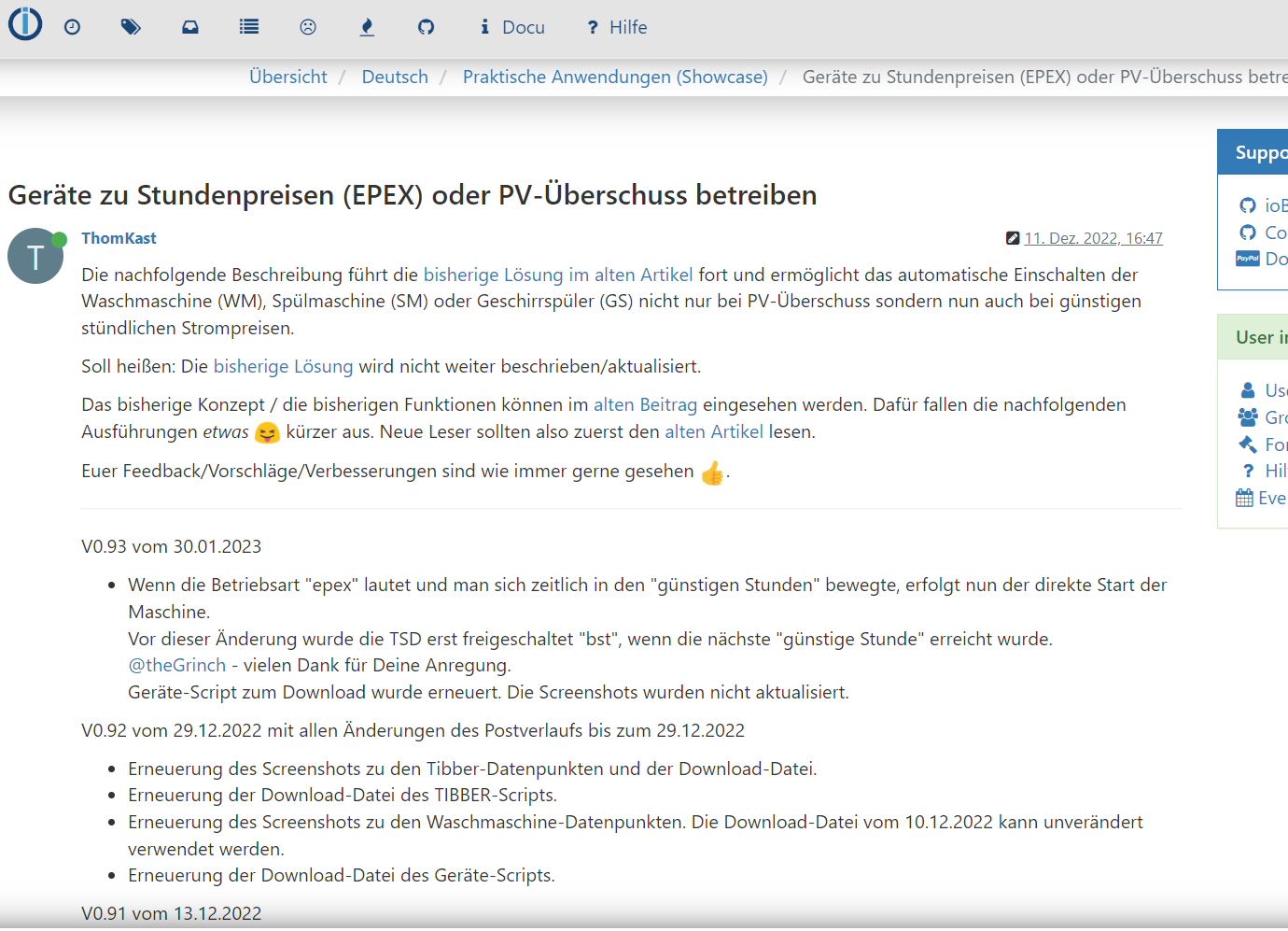
Task: Open the @theGrinch user mention
Action: click(x=177, y=665)
